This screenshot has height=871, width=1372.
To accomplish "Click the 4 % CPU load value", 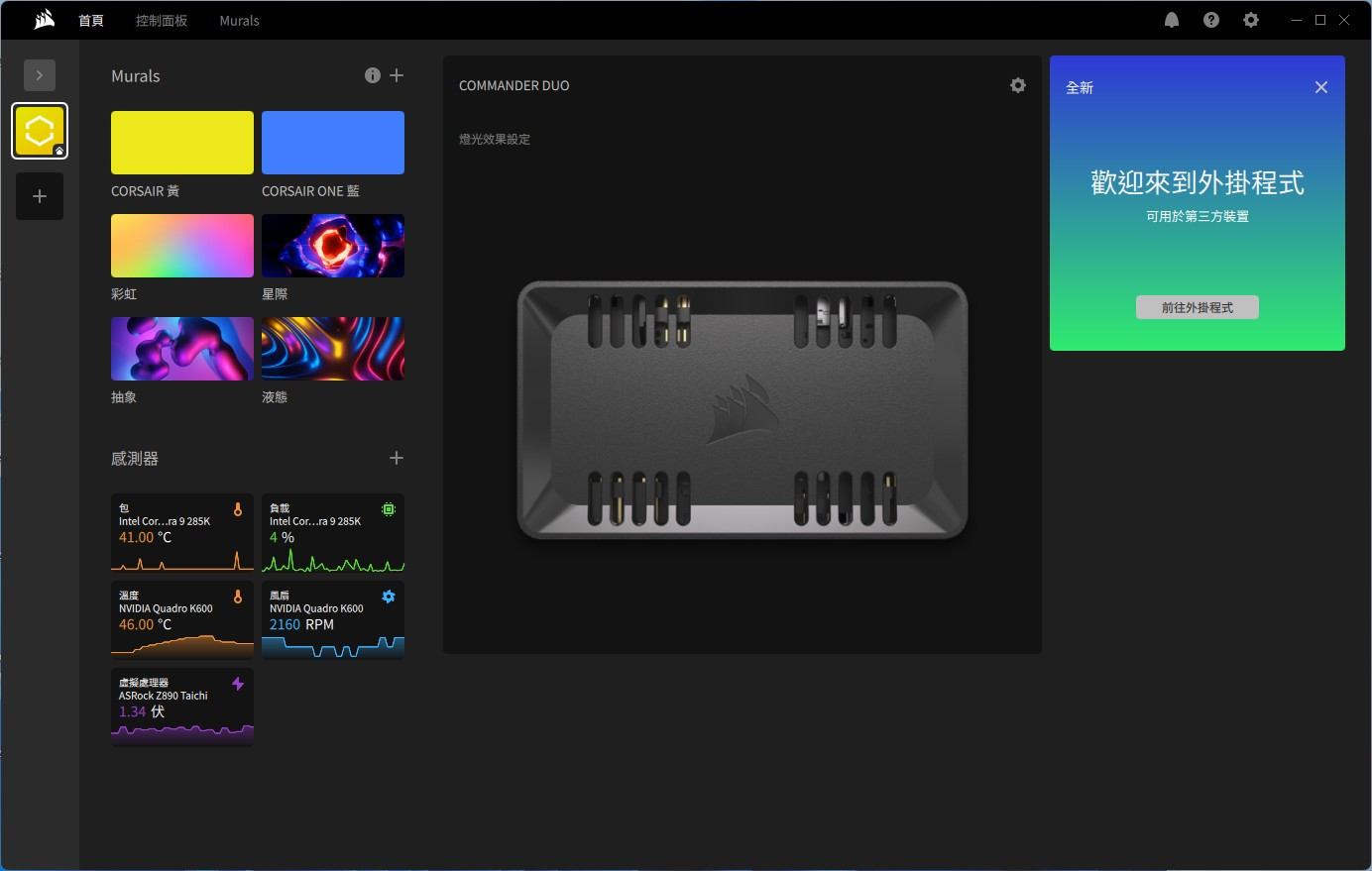I will click(282, 537).
